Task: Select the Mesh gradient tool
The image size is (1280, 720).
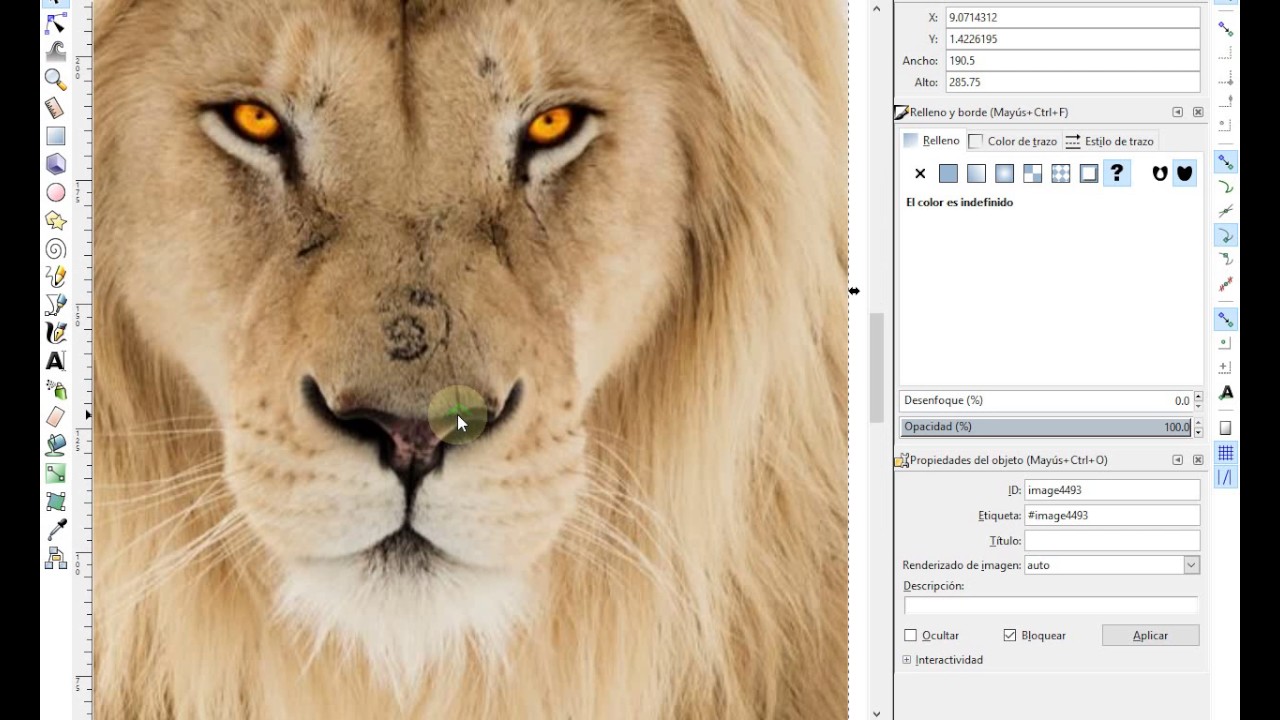Action: coord(56,501)
